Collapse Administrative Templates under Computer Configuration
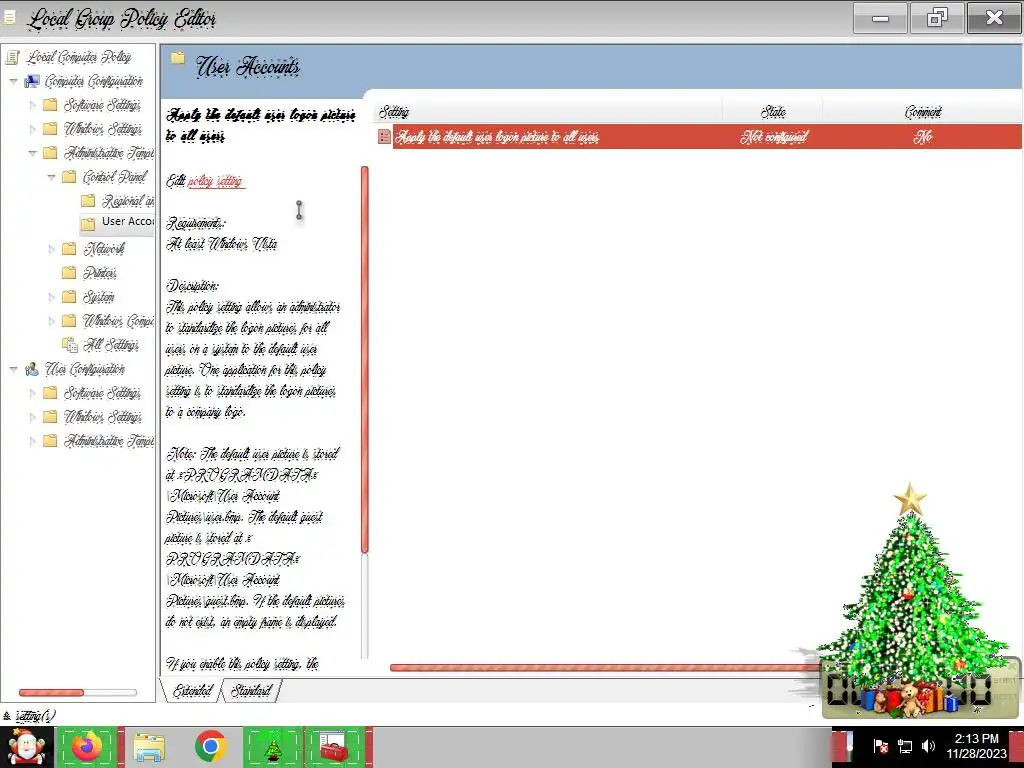Viewport: 1024px width, 768px height. tap(33, 153)
